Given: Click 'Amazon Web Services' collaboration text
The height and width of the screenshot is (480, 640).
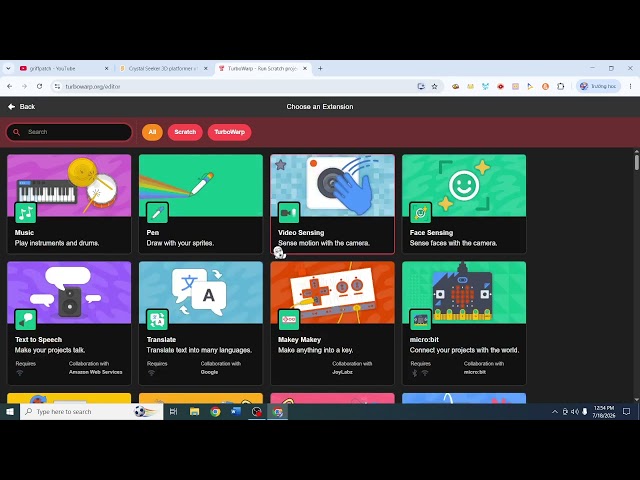Looking at the screenshot, I should coord(96,372).
